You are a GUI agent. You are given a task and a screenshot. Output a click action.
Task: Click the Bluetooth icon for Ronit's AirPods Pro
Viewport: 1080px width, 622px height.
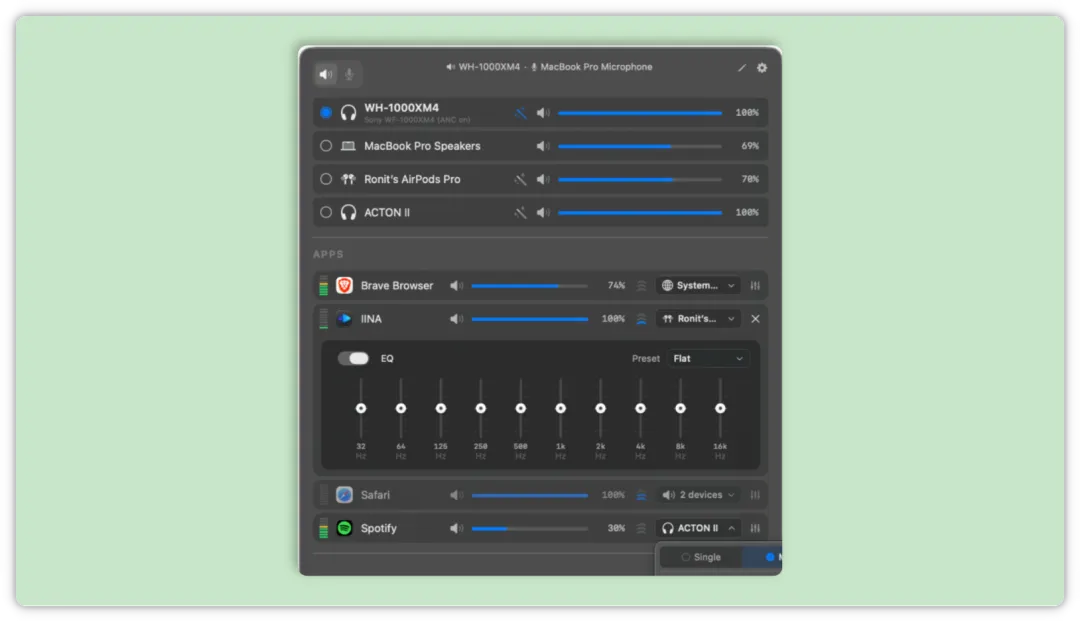521,179
